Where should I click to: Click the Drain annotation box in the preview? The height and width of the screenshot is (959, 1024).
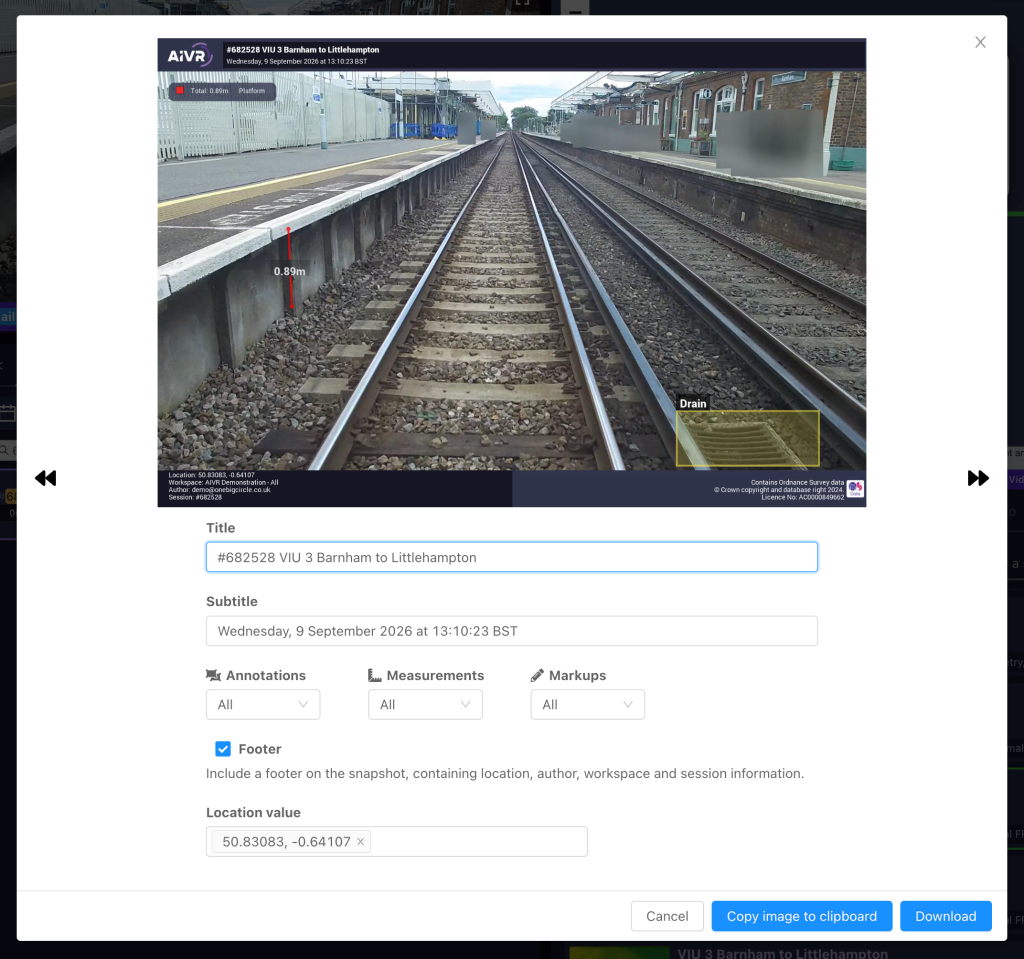(748, 438)
